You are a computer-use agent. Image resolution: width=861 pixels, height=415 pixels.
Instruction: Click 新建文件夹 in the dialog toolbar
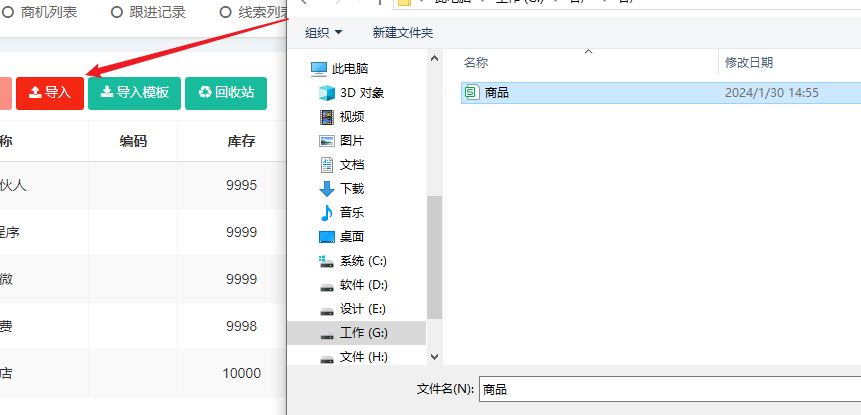point(403,33)
